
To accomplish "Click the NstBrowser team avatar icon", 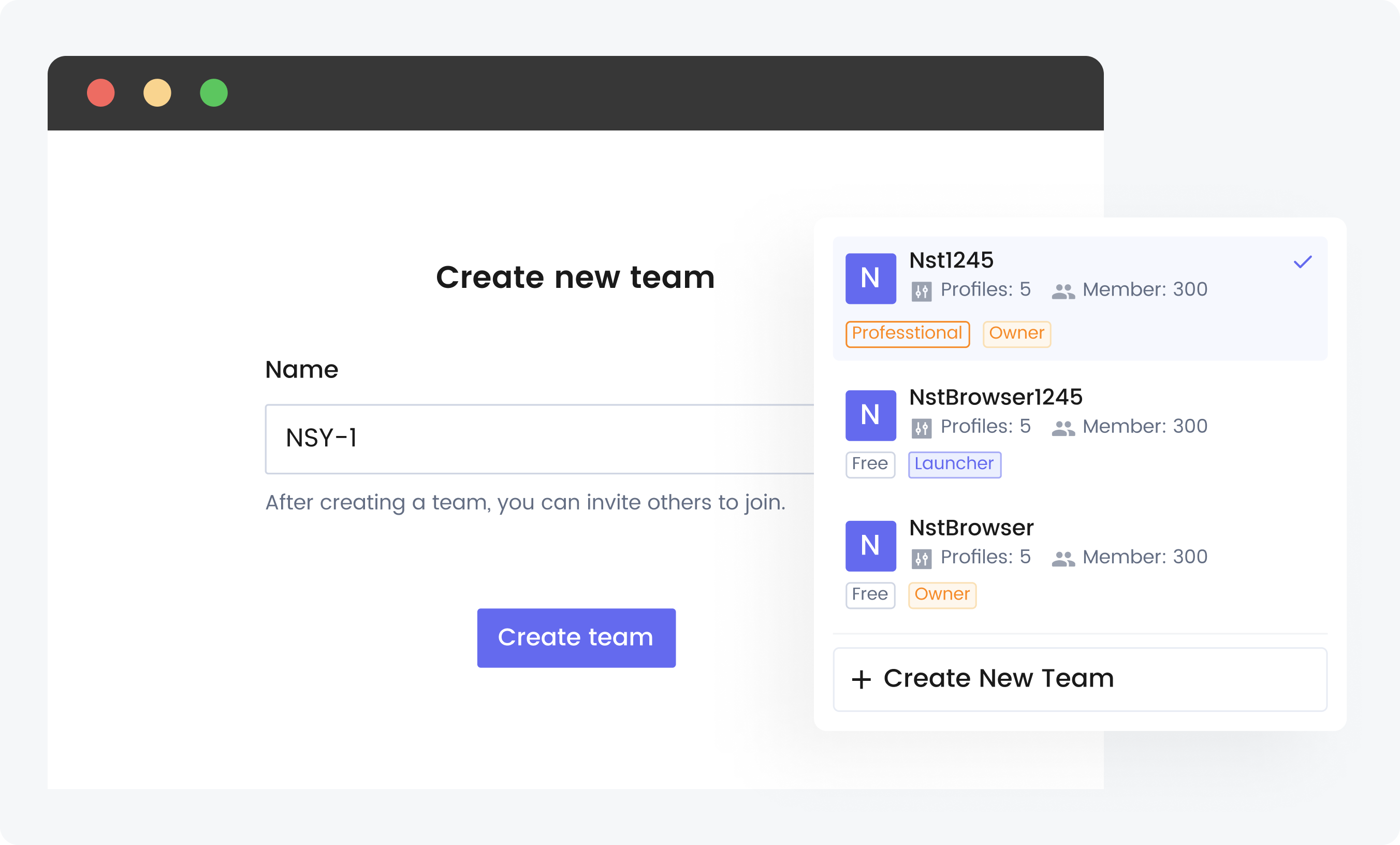I will pos(870,546).
